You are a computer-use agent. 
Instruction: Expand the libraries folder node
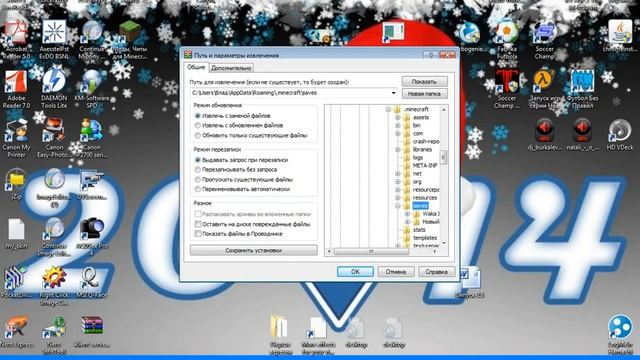[398, 149]
